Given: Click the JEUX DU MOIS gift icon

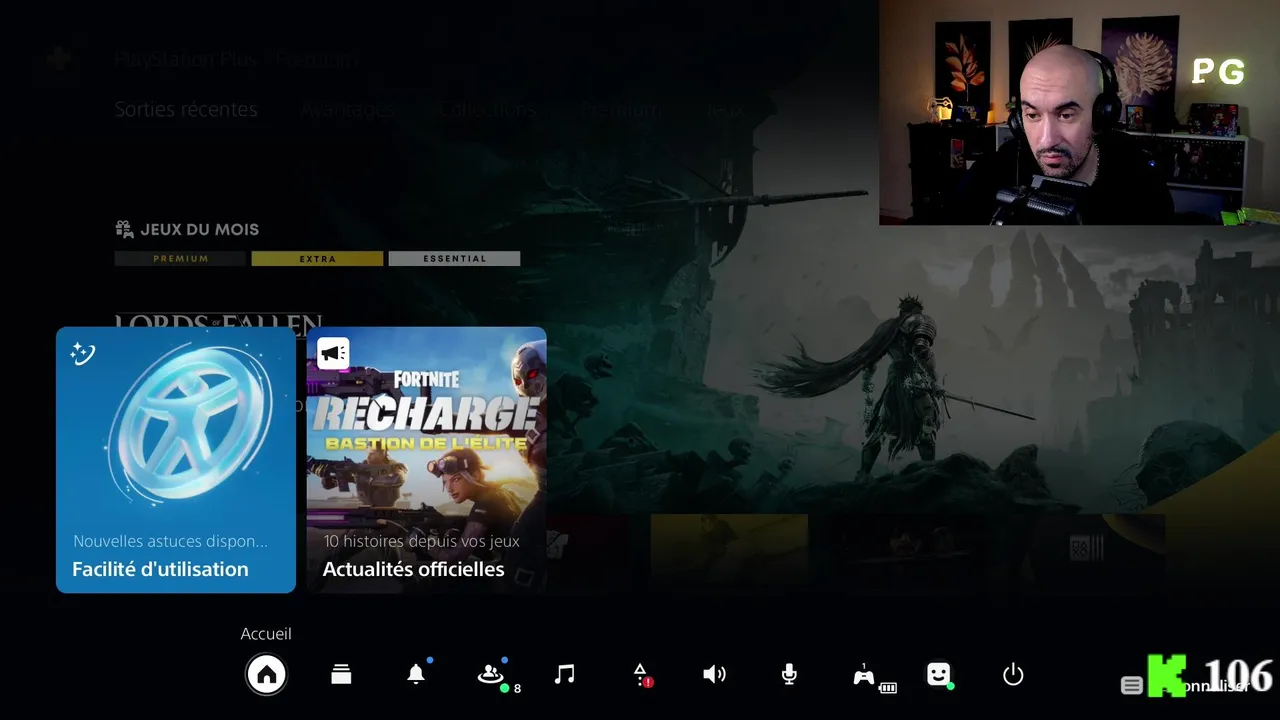Looking at the screenshot, I should point(124,229).
